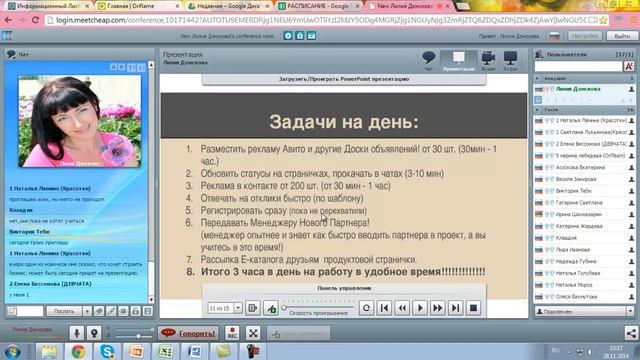Start recording with the REC button

232,333
